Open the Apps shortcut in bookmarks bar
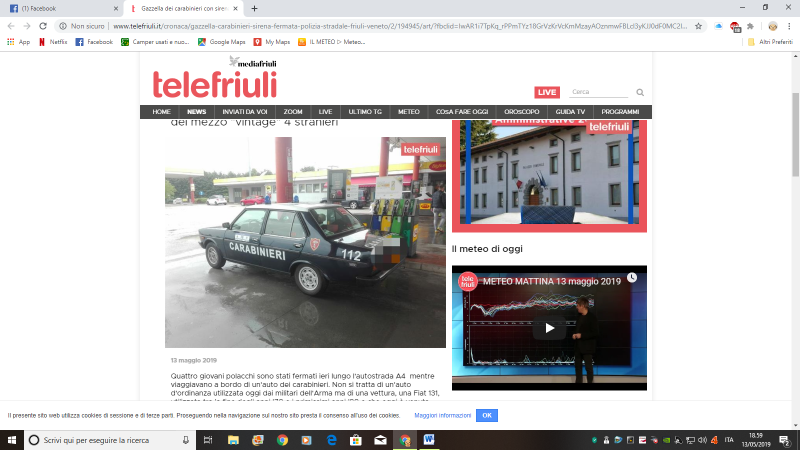Image resolution: width=800 pixels, height=450 pixels. click(18, 42)
